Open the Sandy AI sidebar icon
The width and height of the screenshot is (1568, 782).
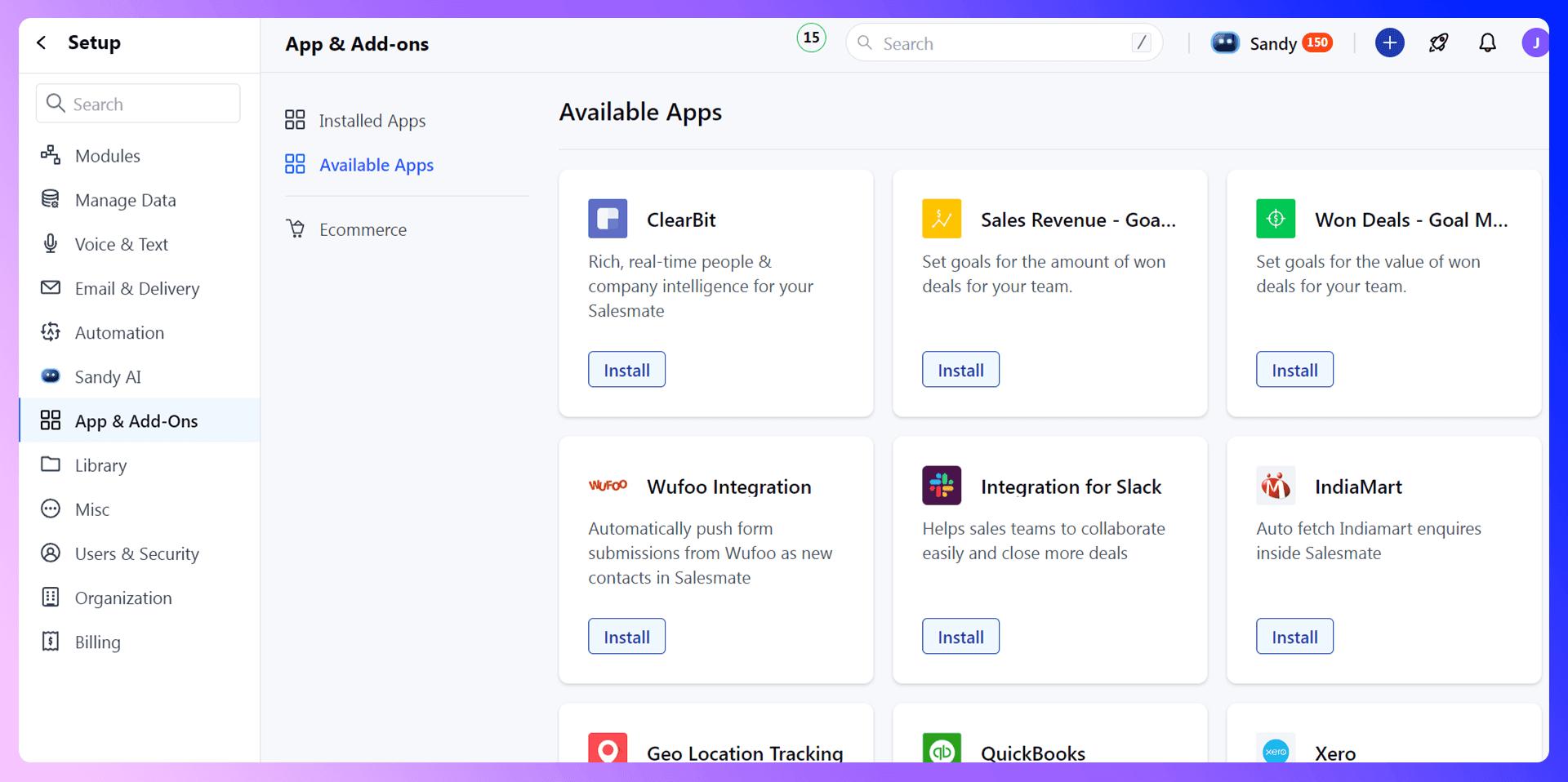(51, 375)
